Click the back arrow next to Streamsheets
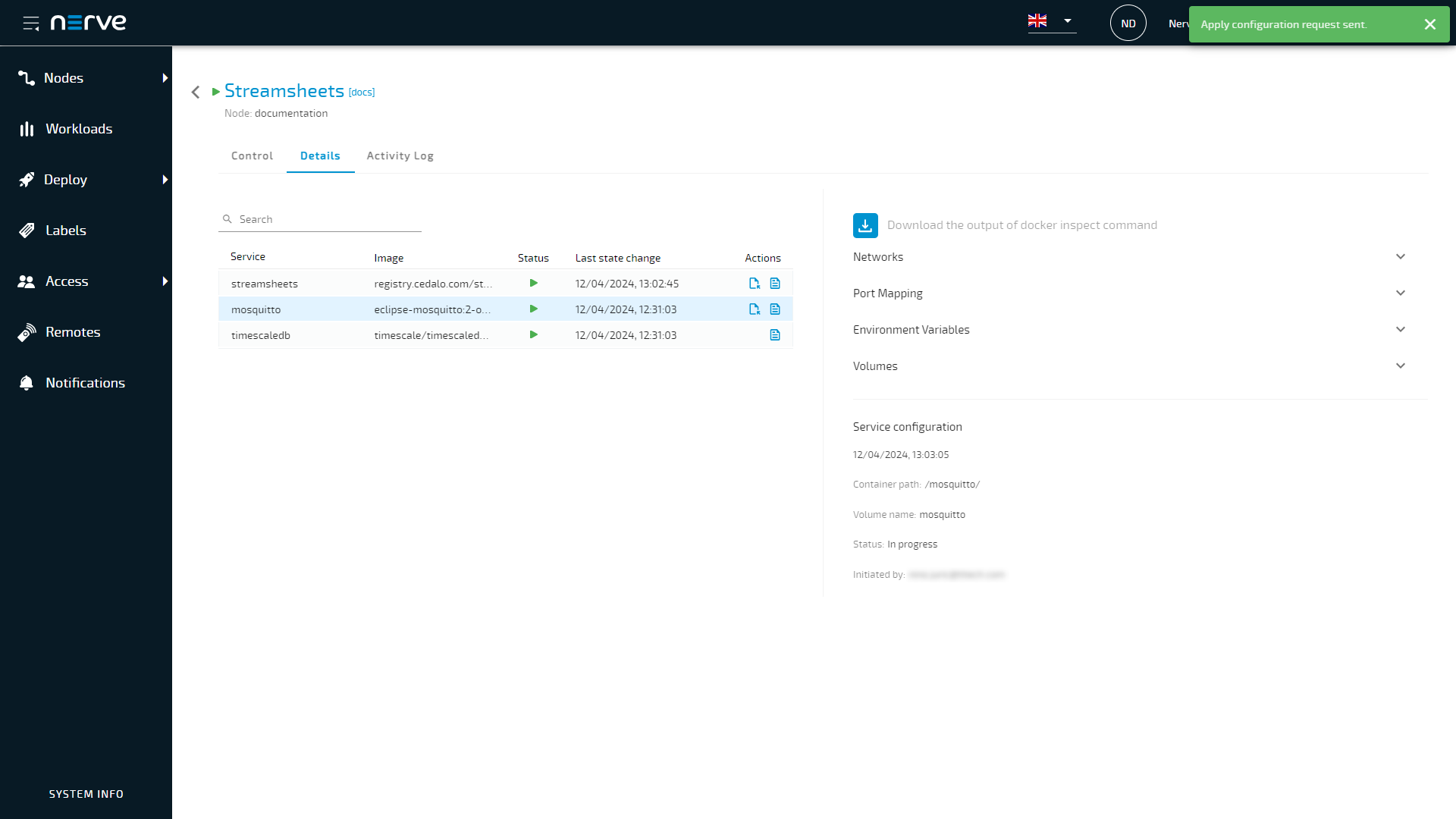The width and height of the screenshot is (1456, 819). [196, 92]
